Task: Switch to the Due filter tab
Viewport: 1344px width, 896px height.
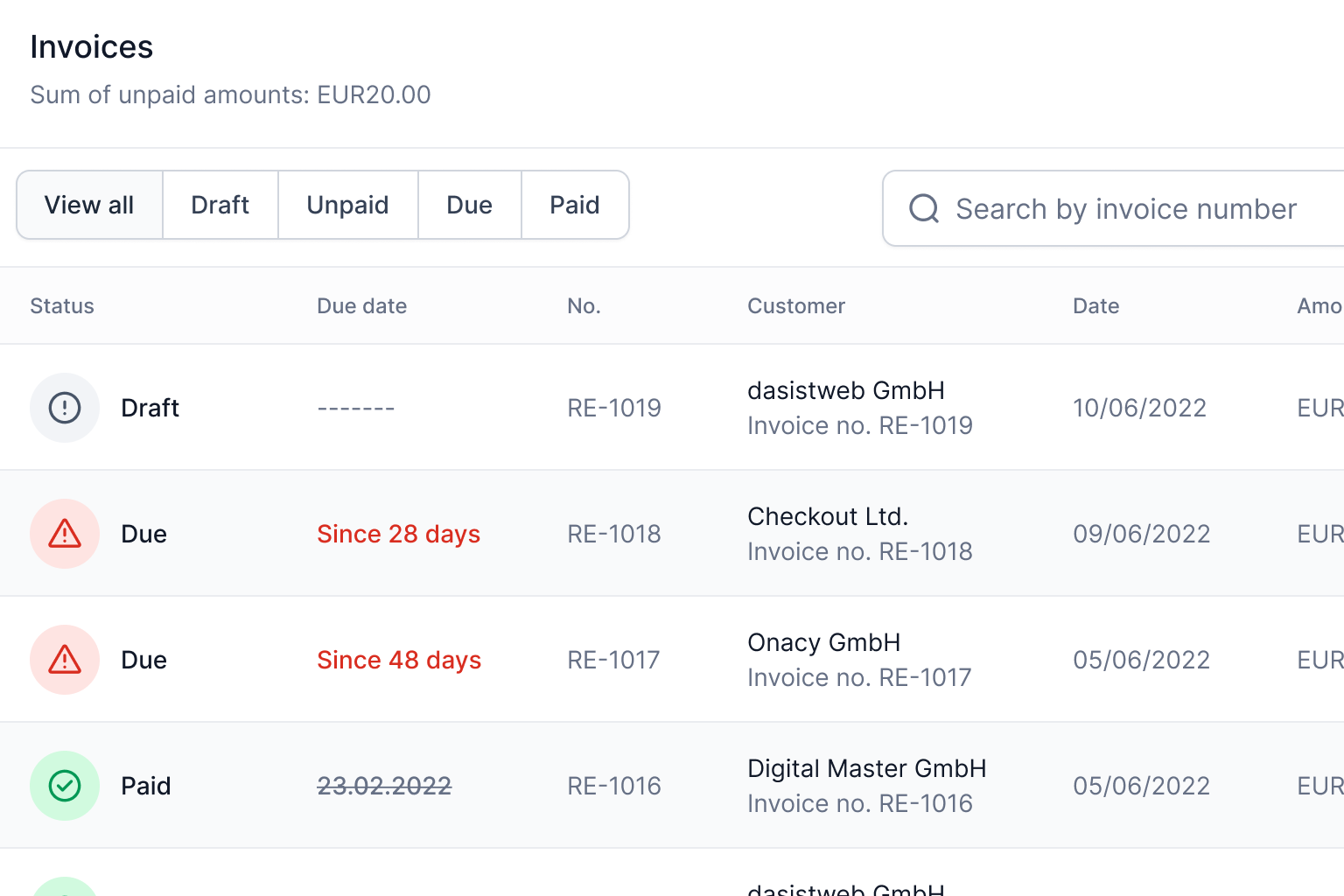Action: coord(470,205)
